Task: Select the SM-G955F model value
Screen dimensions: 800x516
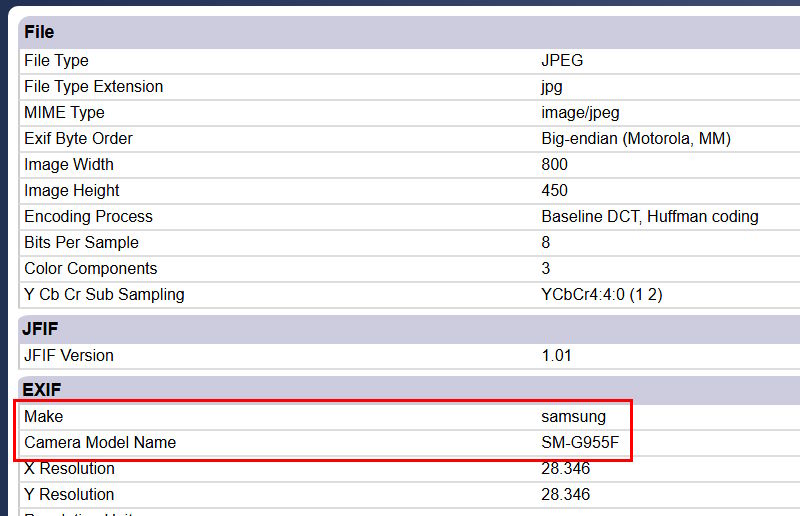Action: [580, 443]
